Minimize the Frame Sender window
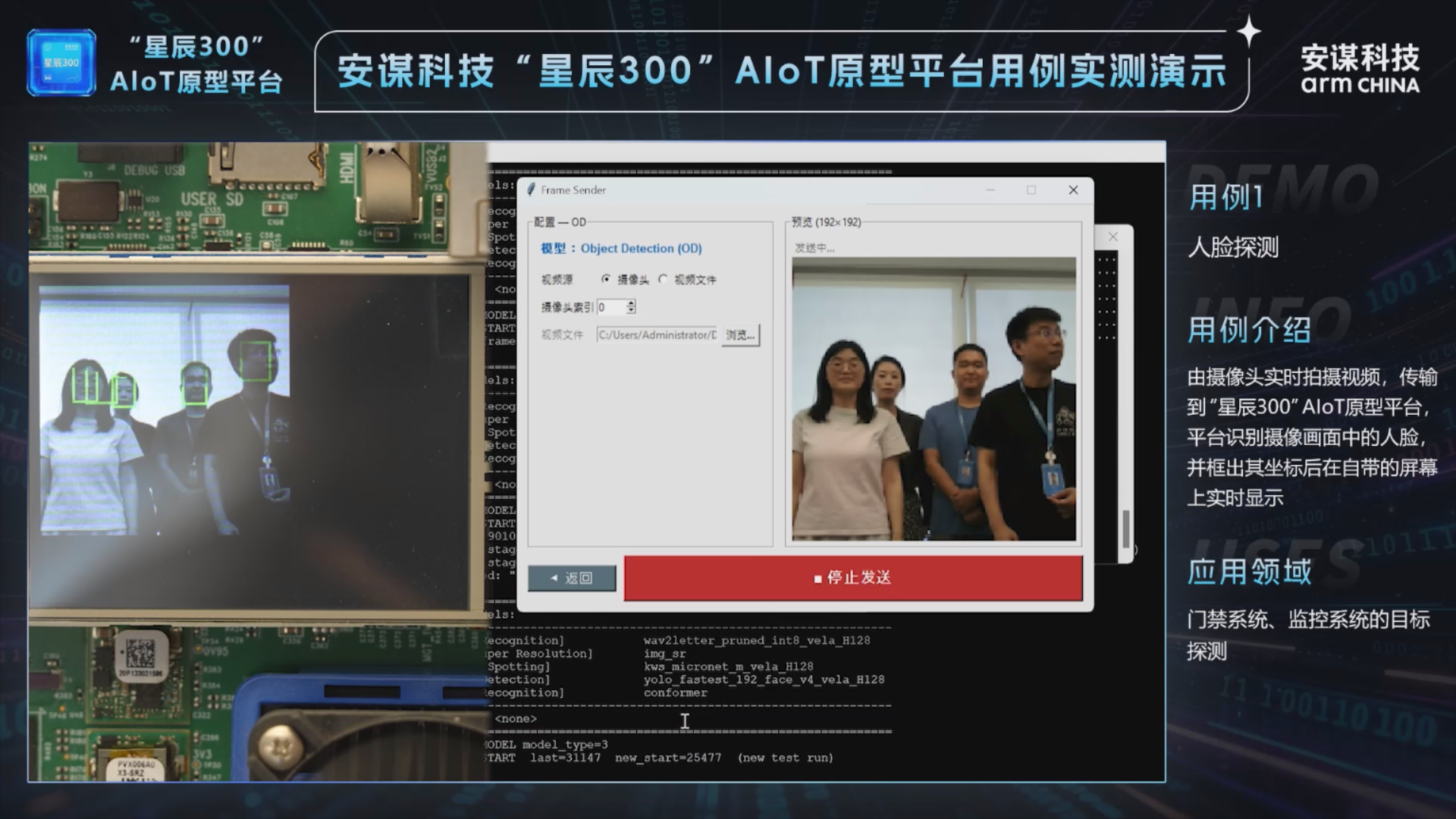 [x=990, y=190]
